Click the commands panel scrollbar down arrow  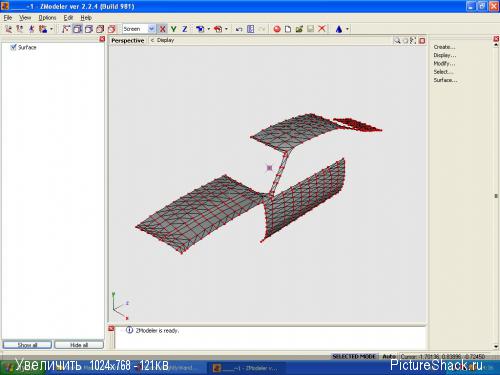click(496, 347)
